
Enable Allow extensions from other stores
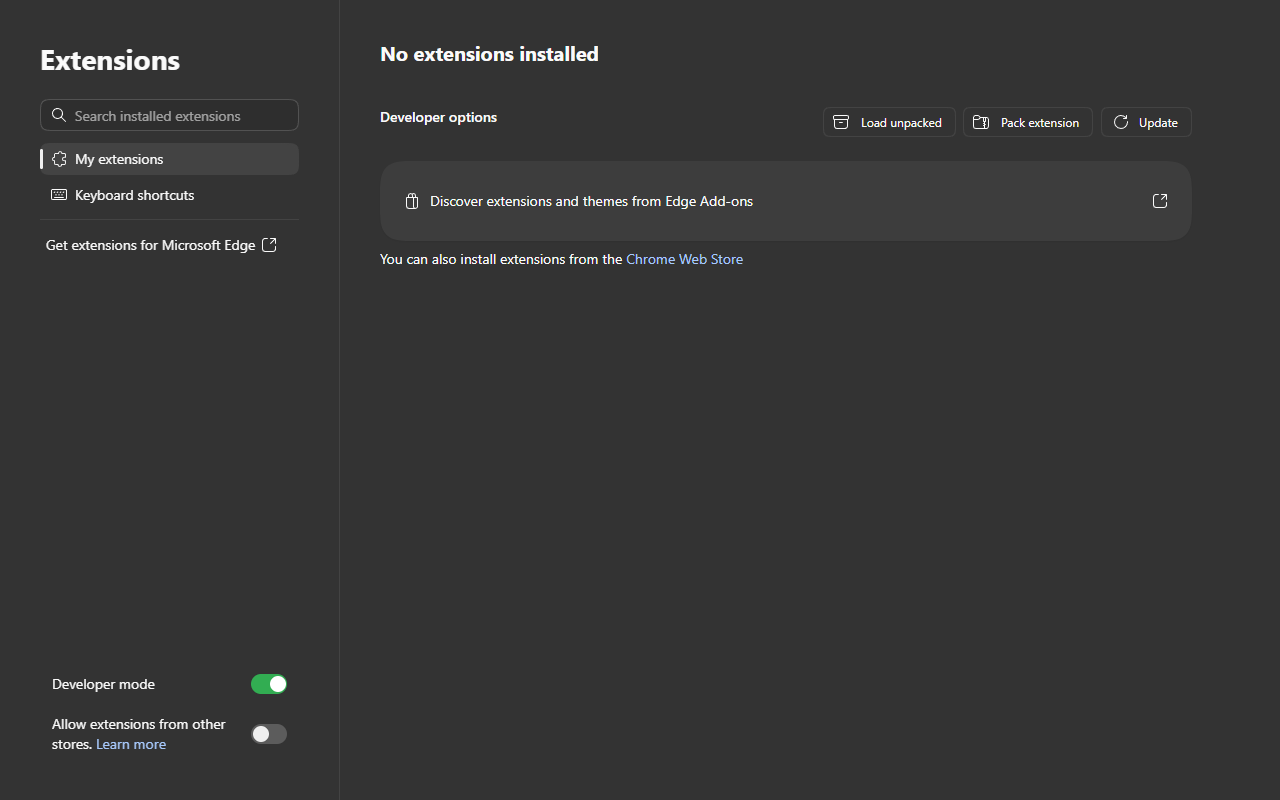tap(269, 734)
